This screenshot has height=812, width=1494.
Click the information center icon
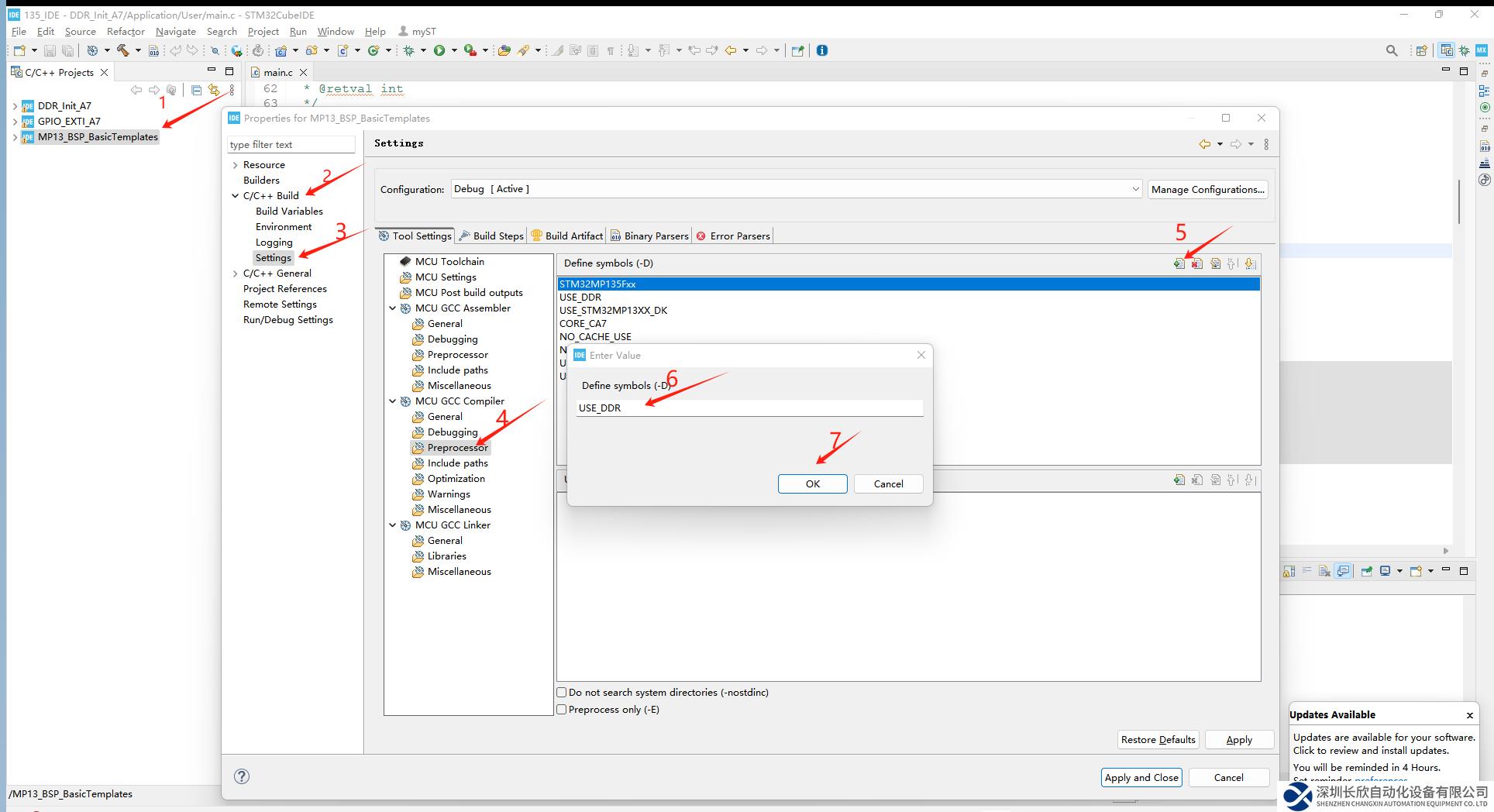tap(822, 50)
